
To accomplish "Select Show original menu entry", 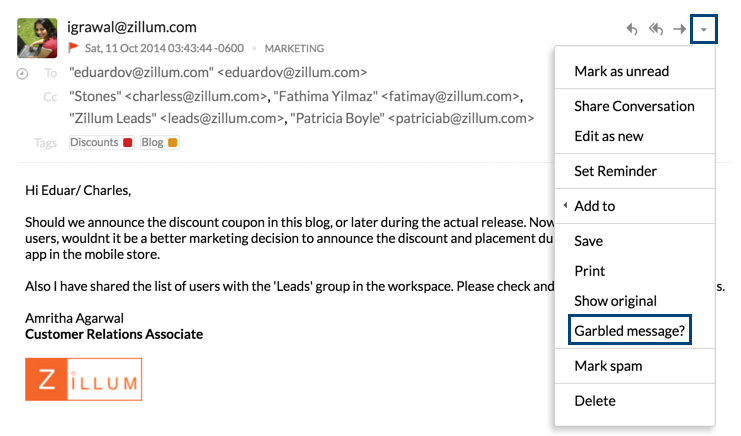I will coord(635,301).
